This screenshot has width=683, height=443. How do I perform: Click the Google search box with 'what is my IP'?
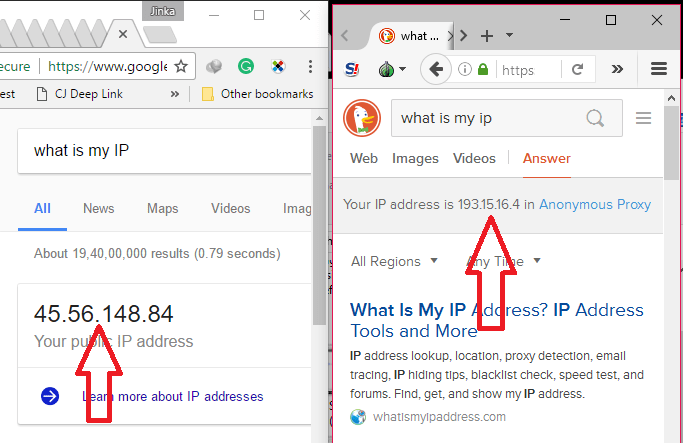[165, 151]
